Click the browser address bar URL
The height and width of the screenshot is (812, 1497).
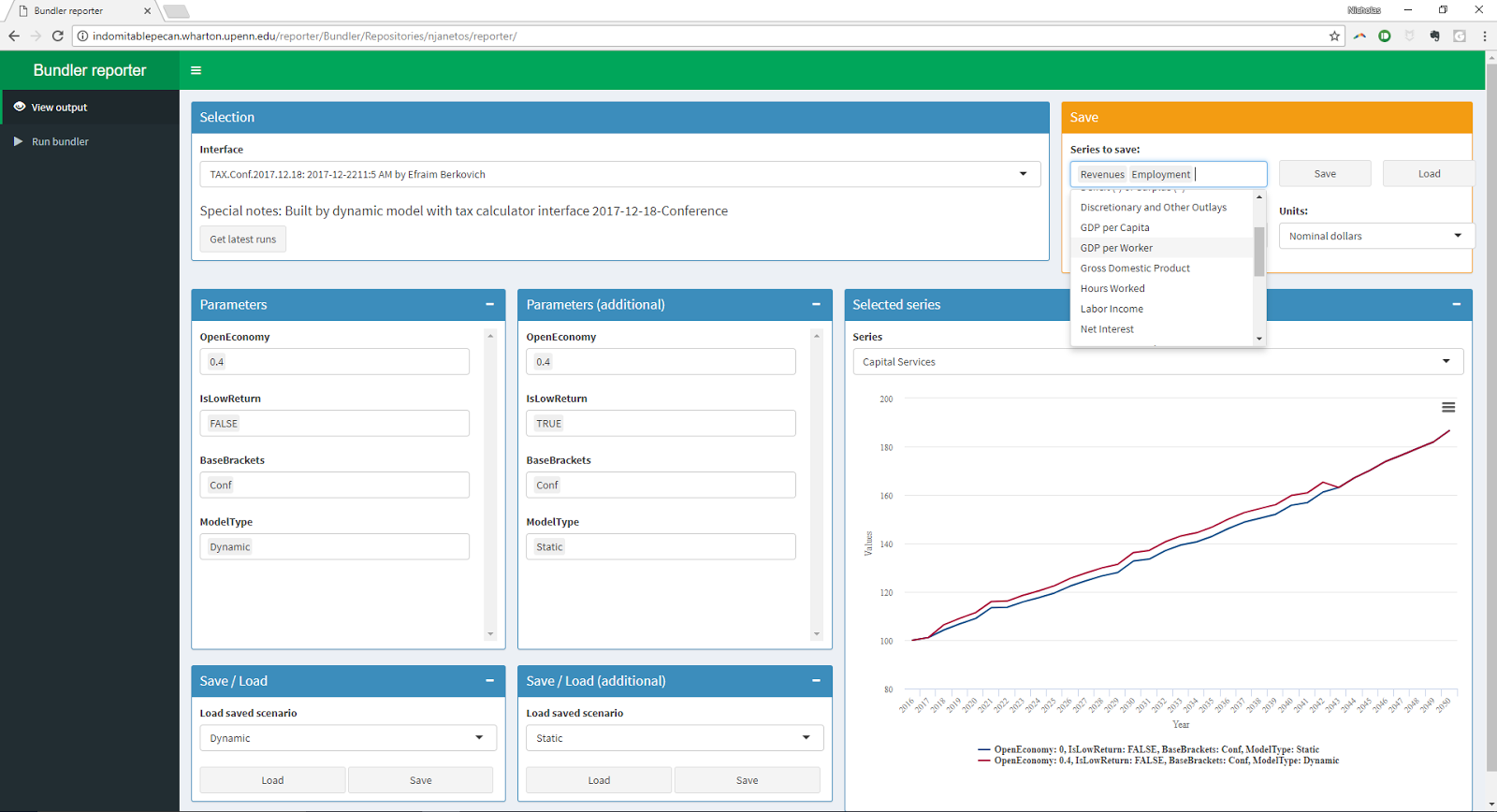pos(305,36)
